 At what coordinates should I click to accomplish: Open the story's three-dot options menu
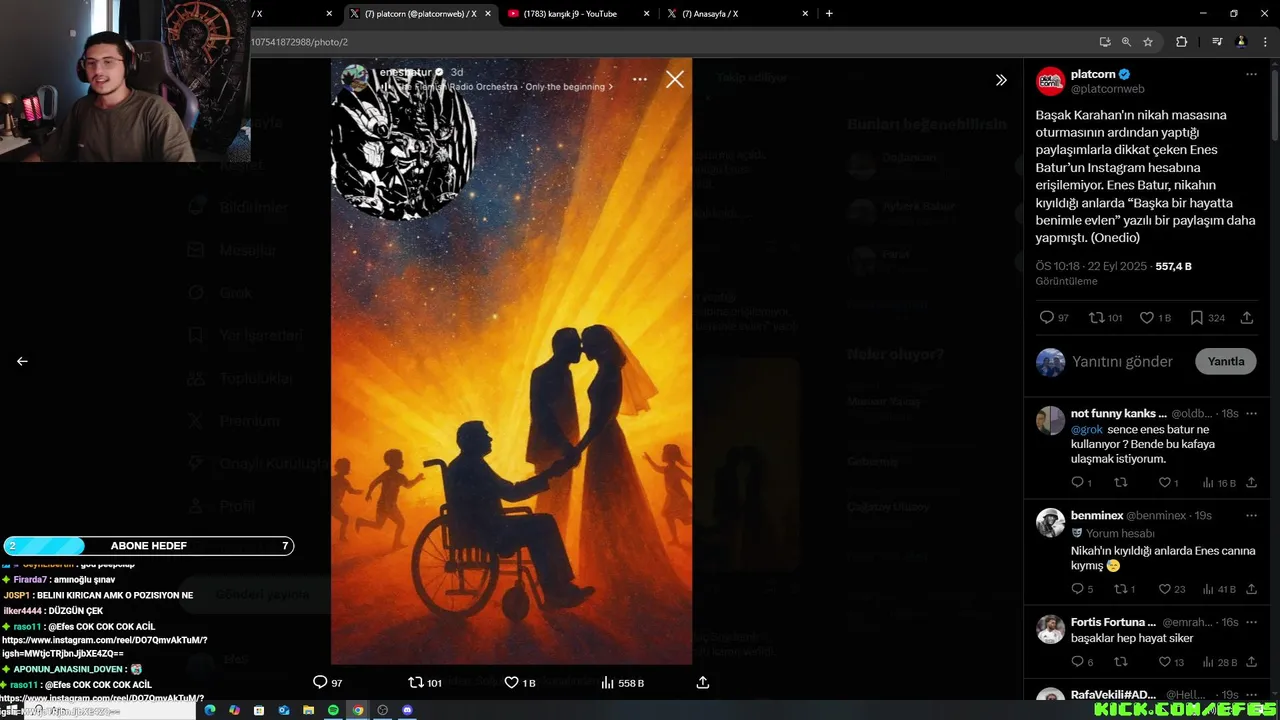pos(640,79)
